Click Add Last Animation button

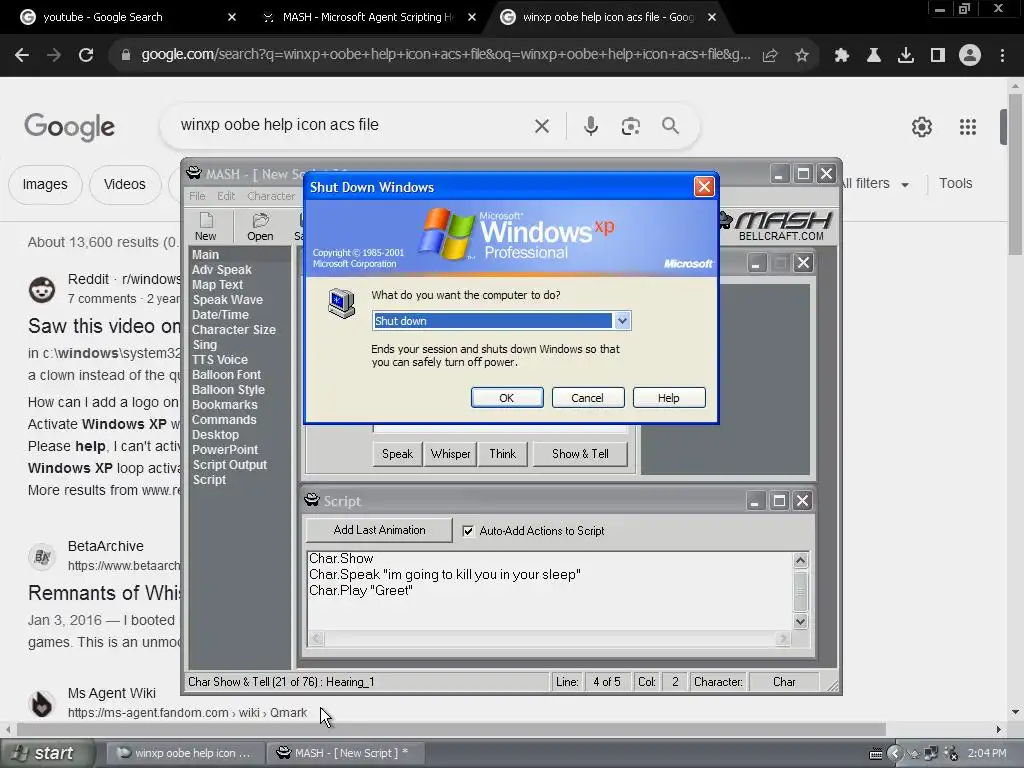coord(379,530)
